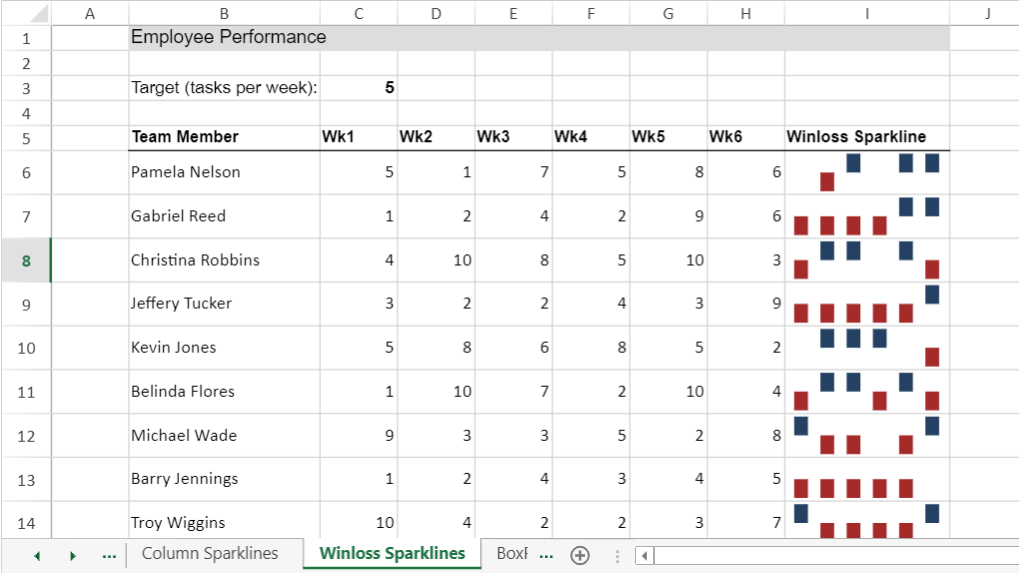Click Kevin Jones's winloss sparkline cell
This screenshot has width=1019, height=573.
click(866, 348)
